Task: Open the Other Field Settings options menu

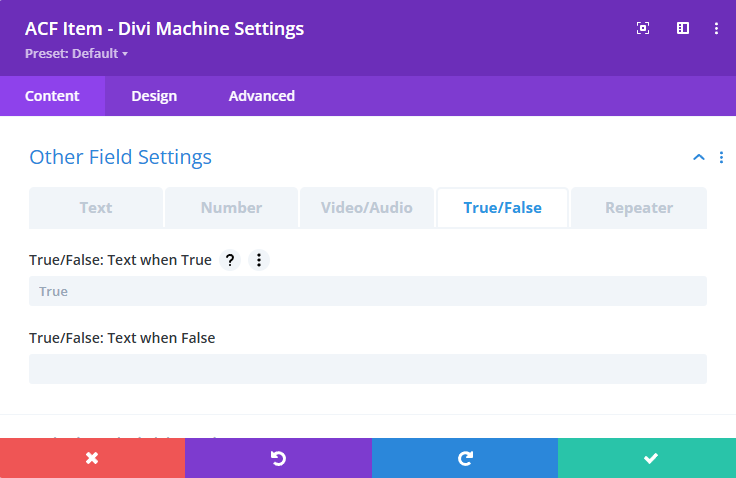Action: coord(721,157)
